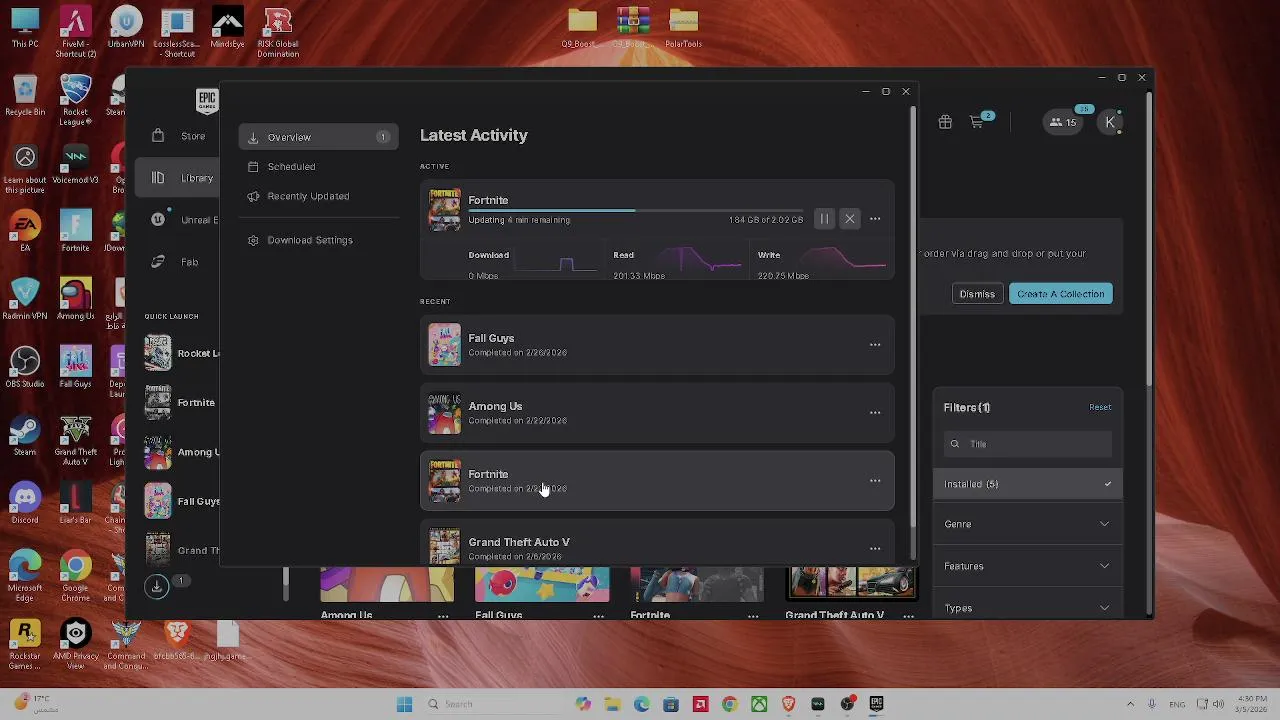Launch Rocket League from Quick Launch list

(x=181, y=353)
